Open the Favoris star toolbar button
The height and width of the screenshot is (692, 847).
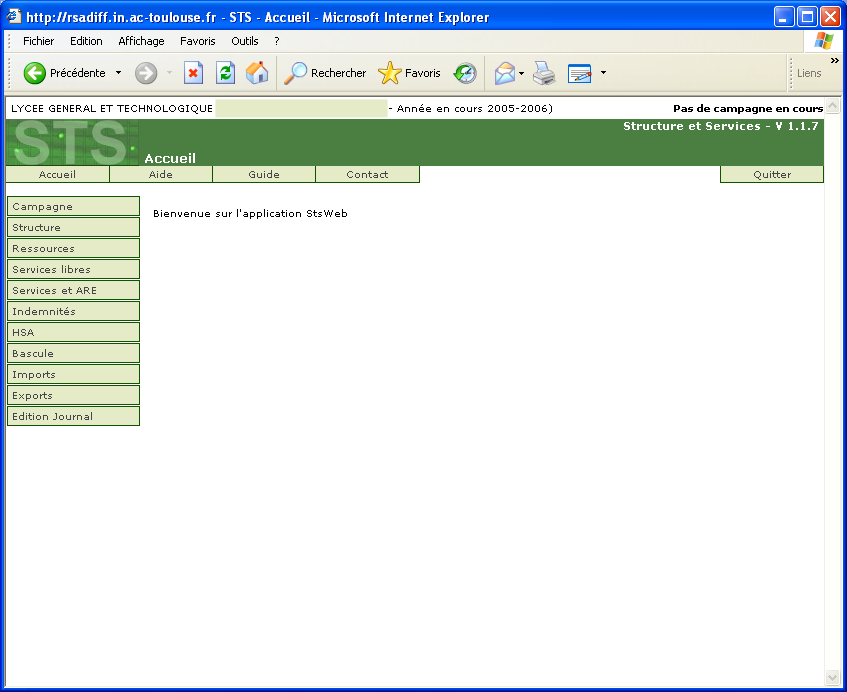point(409,73)
